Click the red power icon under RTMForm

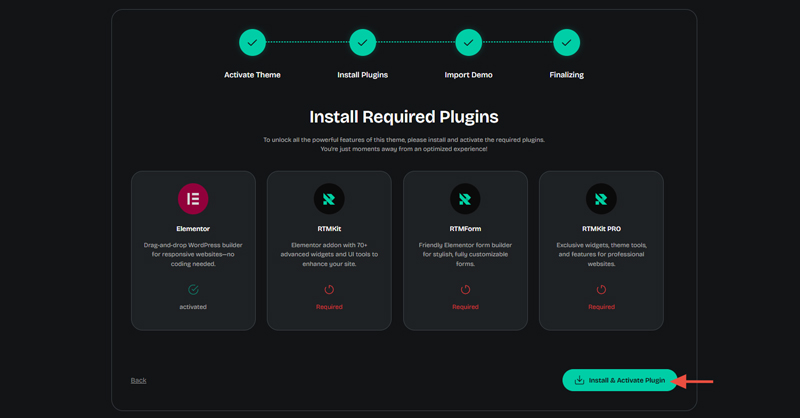(465, 289)
